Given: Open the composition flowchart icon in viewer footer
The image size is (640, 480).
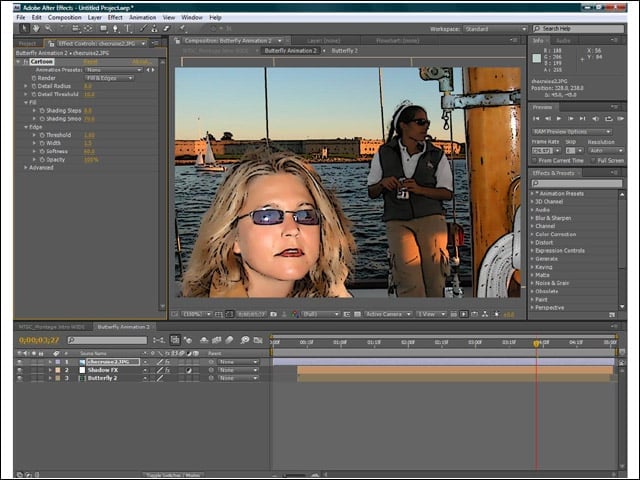Looking at the screenshot, I should 484,314.
